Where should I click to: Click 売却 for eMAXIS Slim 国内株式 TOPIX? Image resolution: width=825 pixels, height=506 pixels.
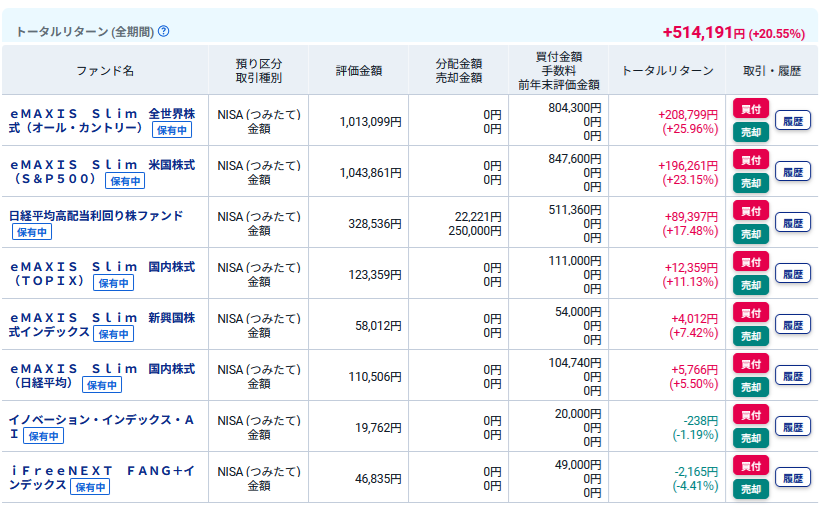(751, 285)
